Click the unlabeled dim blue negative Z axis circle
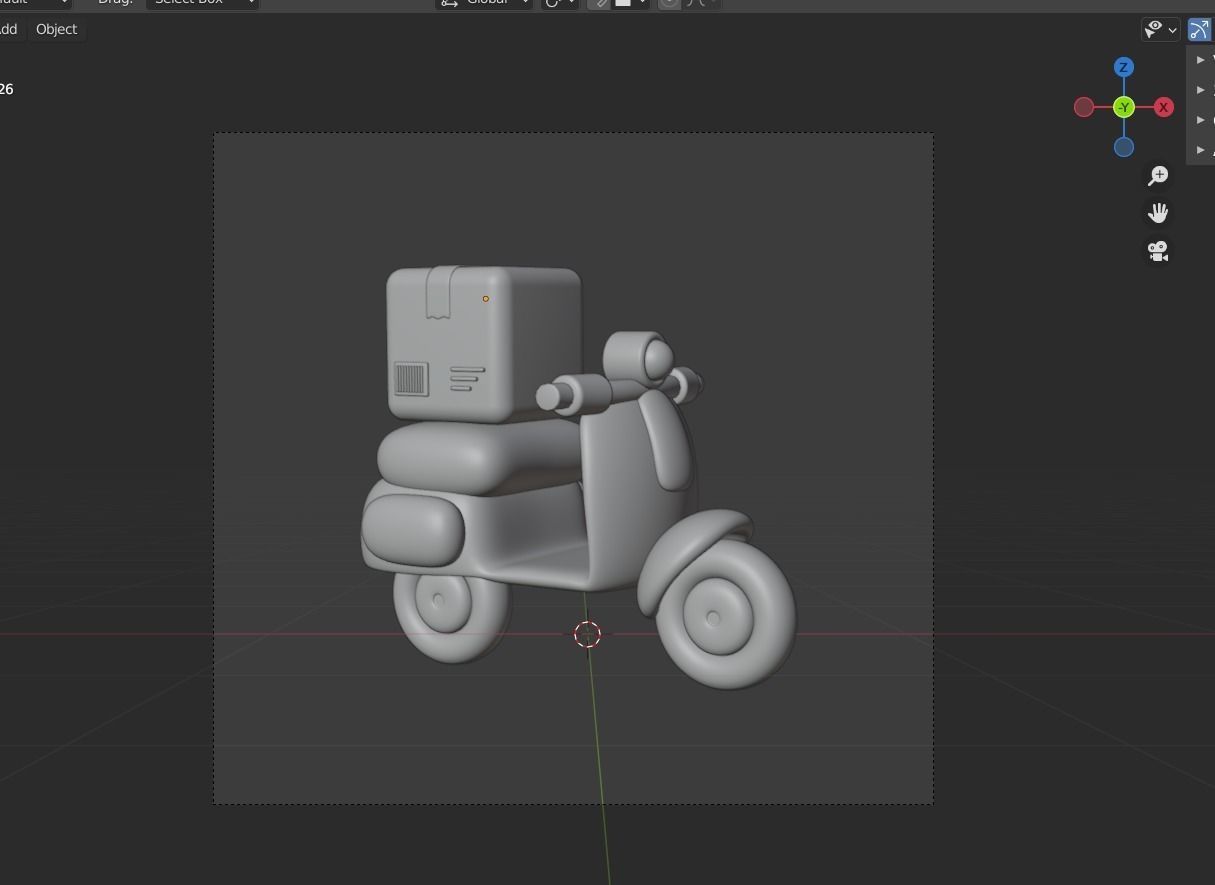The image size is (1215, 885). [x=1124, y=147]
